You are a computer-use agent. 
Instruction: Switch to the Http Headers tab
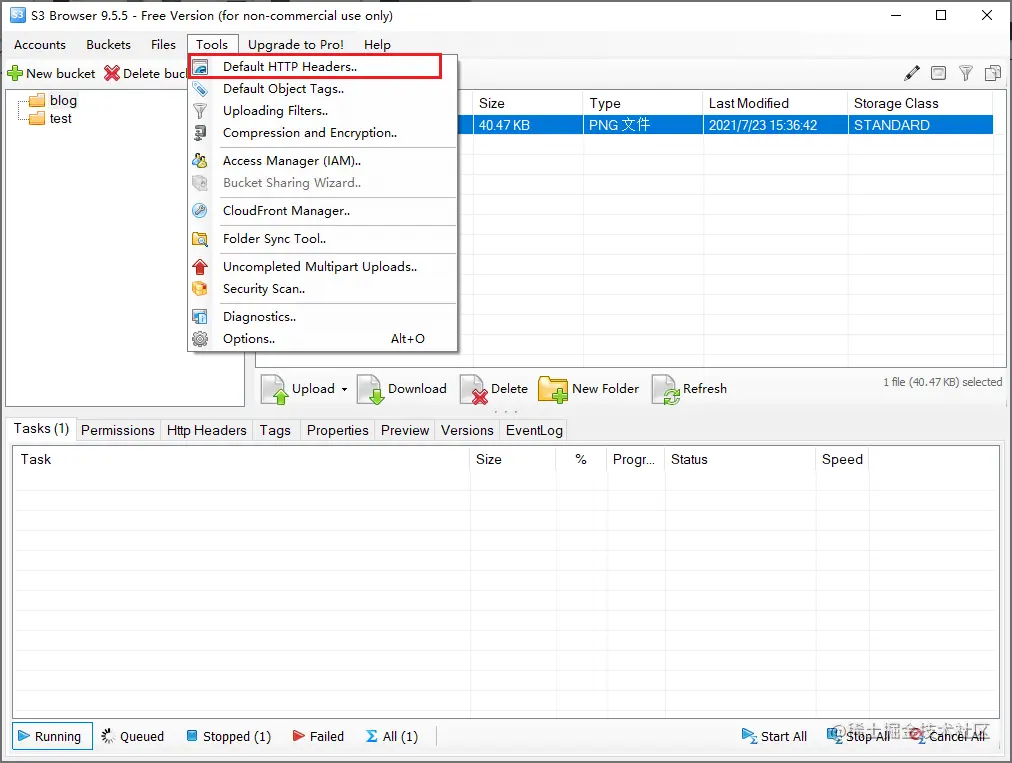tap(207, 431)
